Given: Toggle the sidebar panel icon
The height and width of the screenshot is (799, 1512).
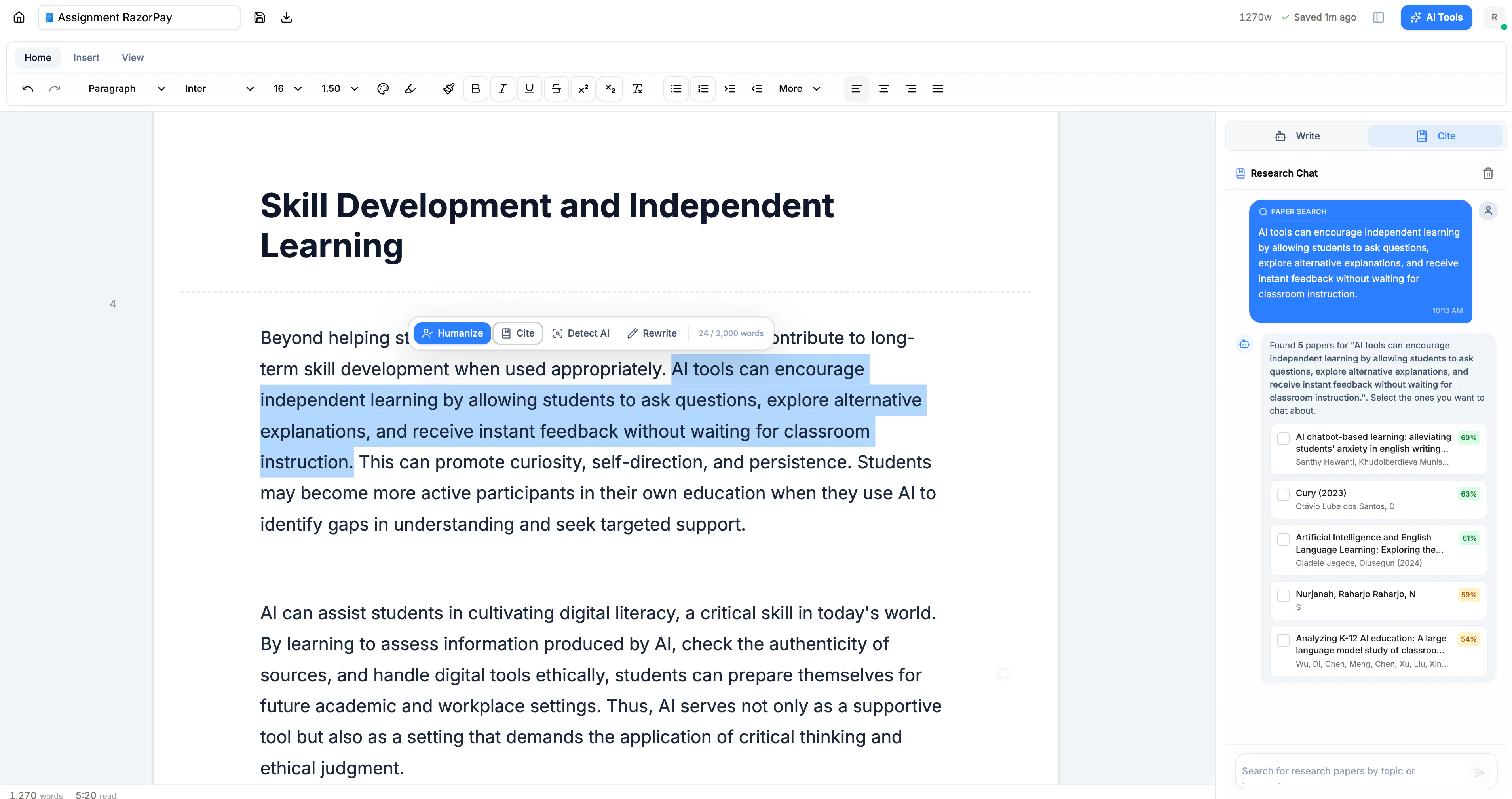Looking at the screenshot, I should (x=1379, y=17).
